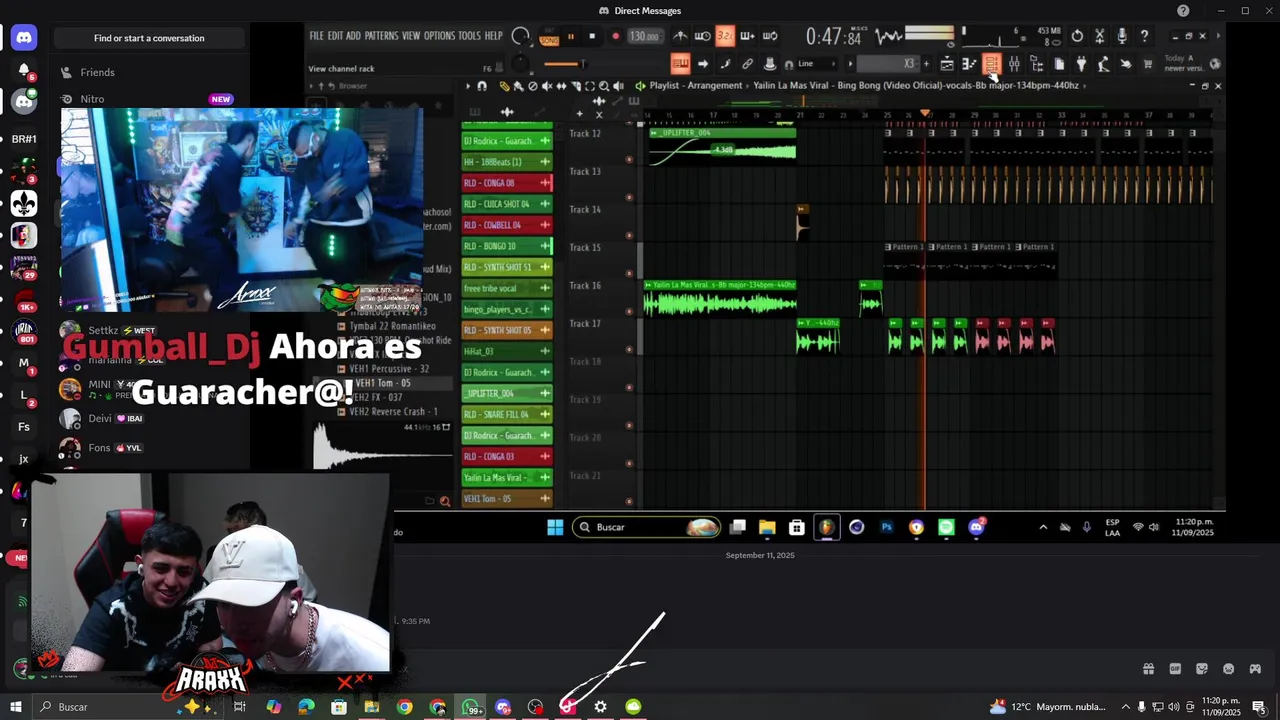The image size is (1280, 720).
Task: Open the VIEW menu
Action: pyautogui.click(x=411, y=36)
